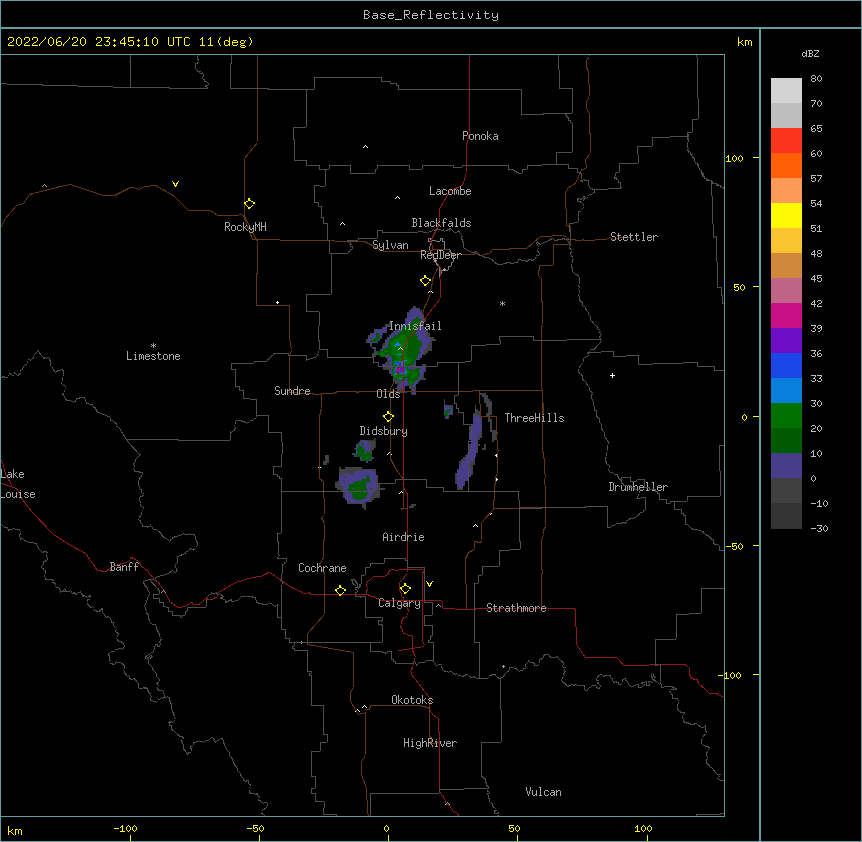The width and height of the screenshot is (862, 842).
Task: Click the Okotoks town label
Action: tap(412, 700)
